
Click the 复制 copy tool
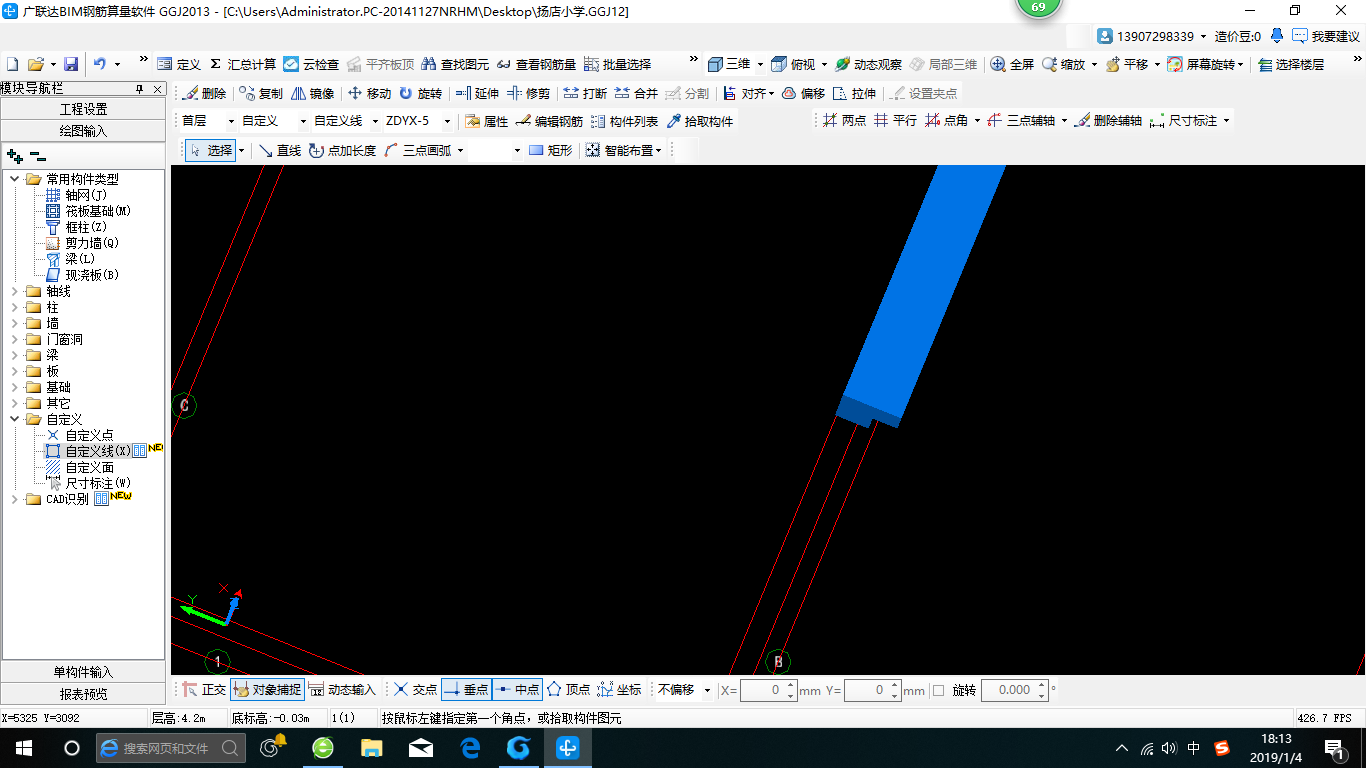pos(261,93)
